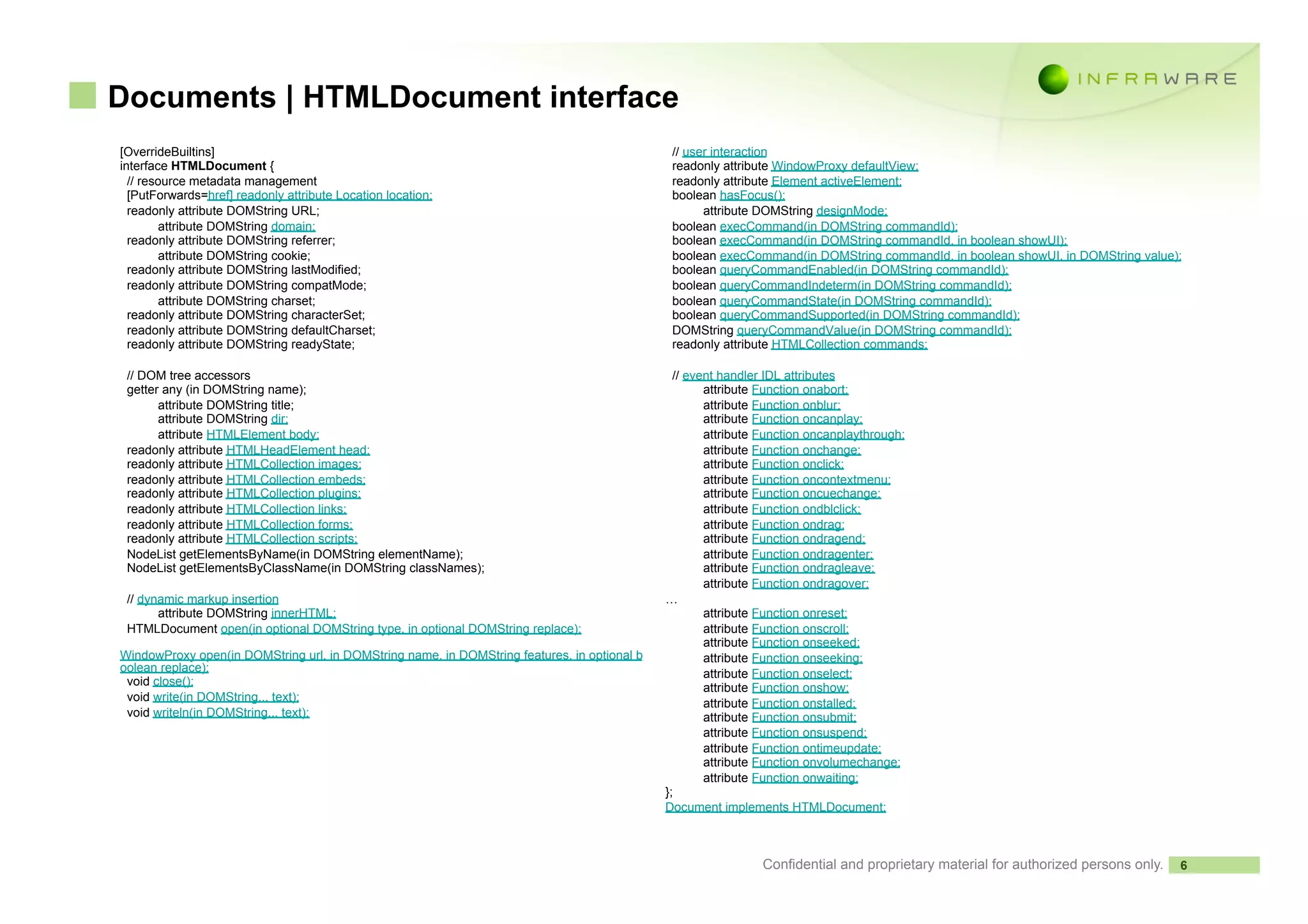Open the 'href] readonly attribute Location location;' link
The image size is (1308, 924).
(x=320, y=195)
